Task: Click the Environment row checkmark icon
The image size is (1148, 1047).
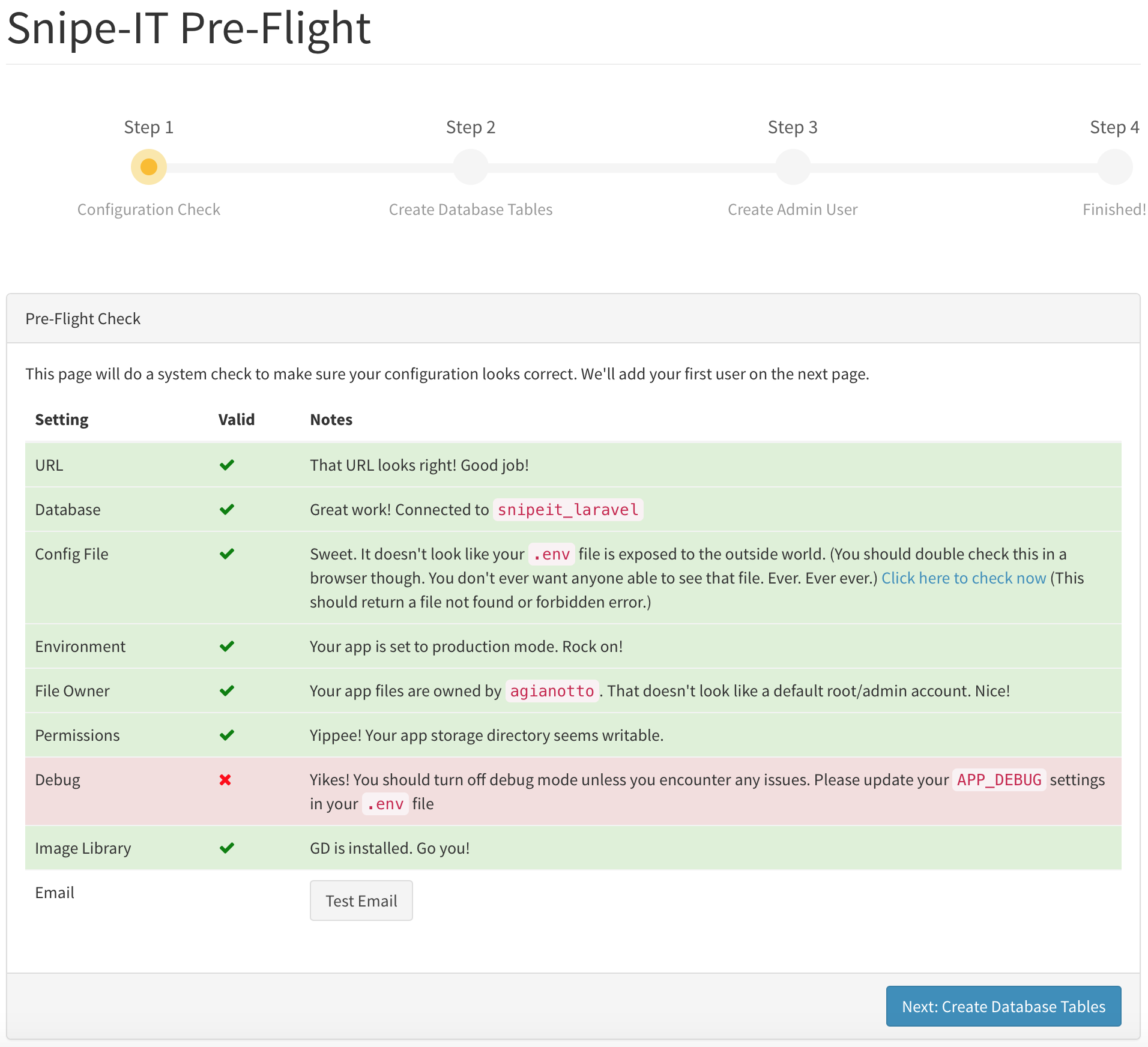Action: [x=226, y=647]
